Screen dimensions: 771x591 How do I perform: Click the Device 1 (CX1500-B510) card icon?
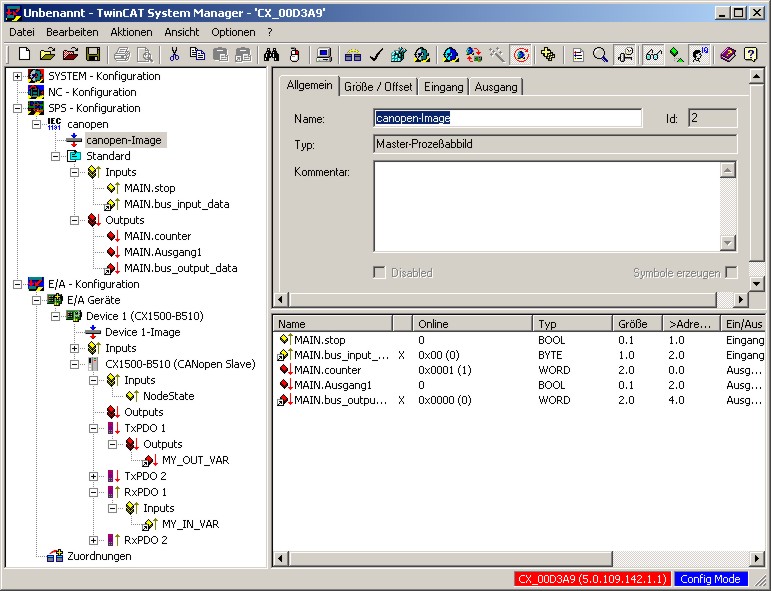(x=74, y=316)
